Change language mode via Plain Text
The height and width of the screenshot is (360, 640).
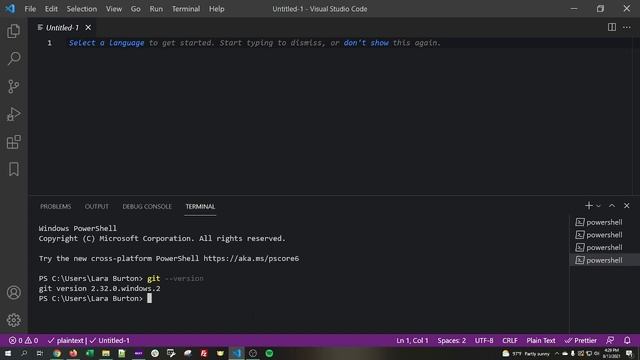[x=540, y=340]
